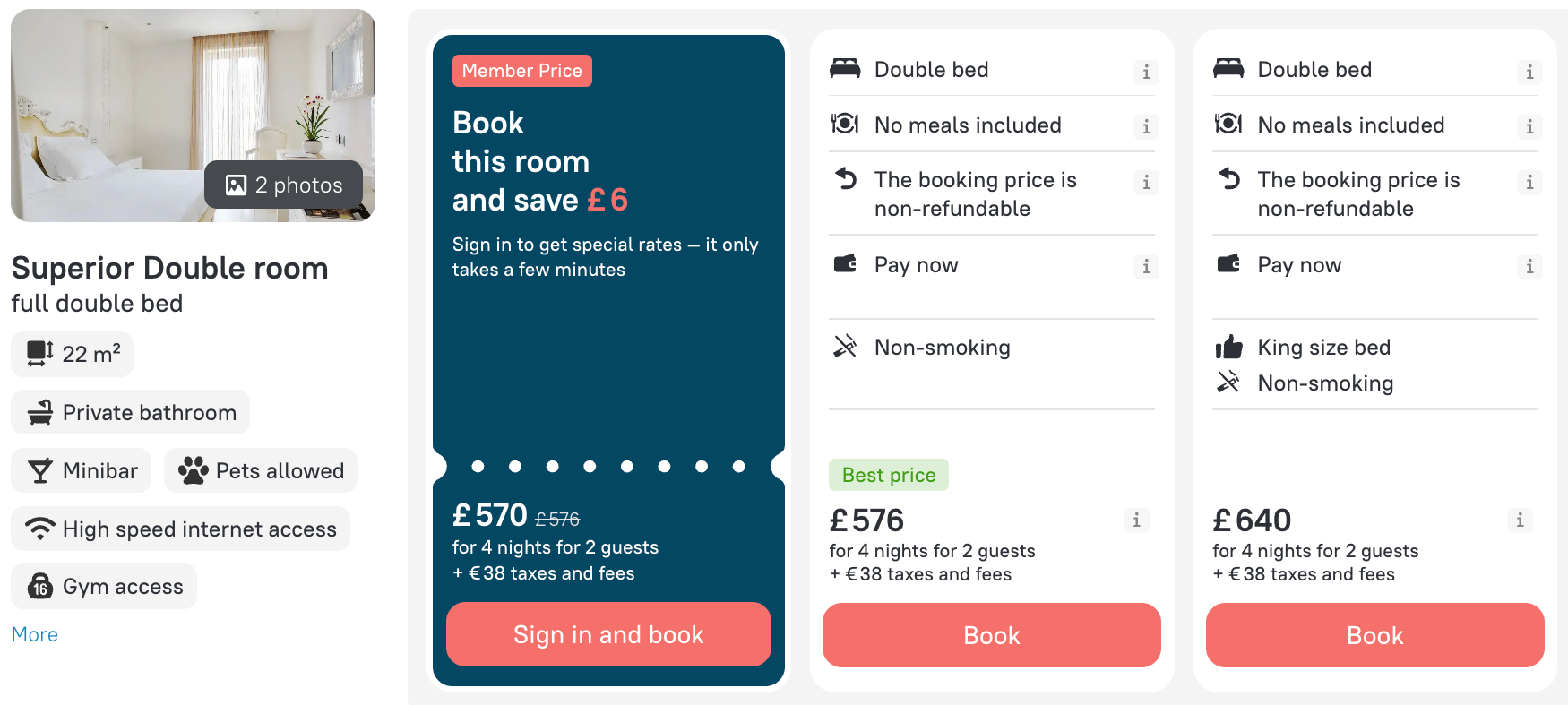Click the Sign in and book button
1568x705 pixels.
(x=608, y=634)
